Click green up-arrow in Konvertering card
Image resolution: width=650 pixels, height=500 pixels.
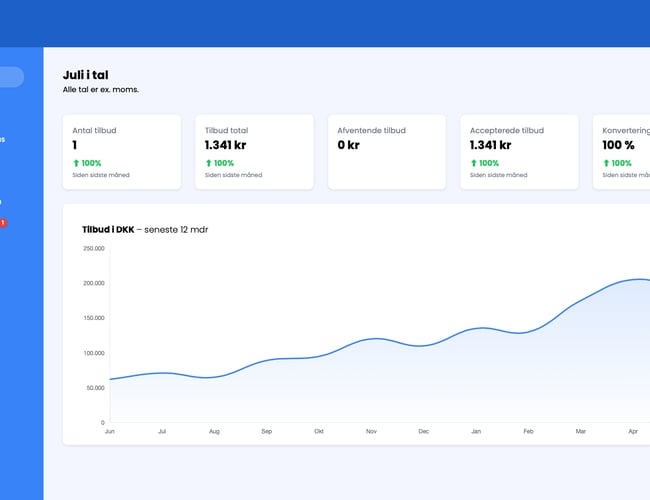[x=606, y=163]
